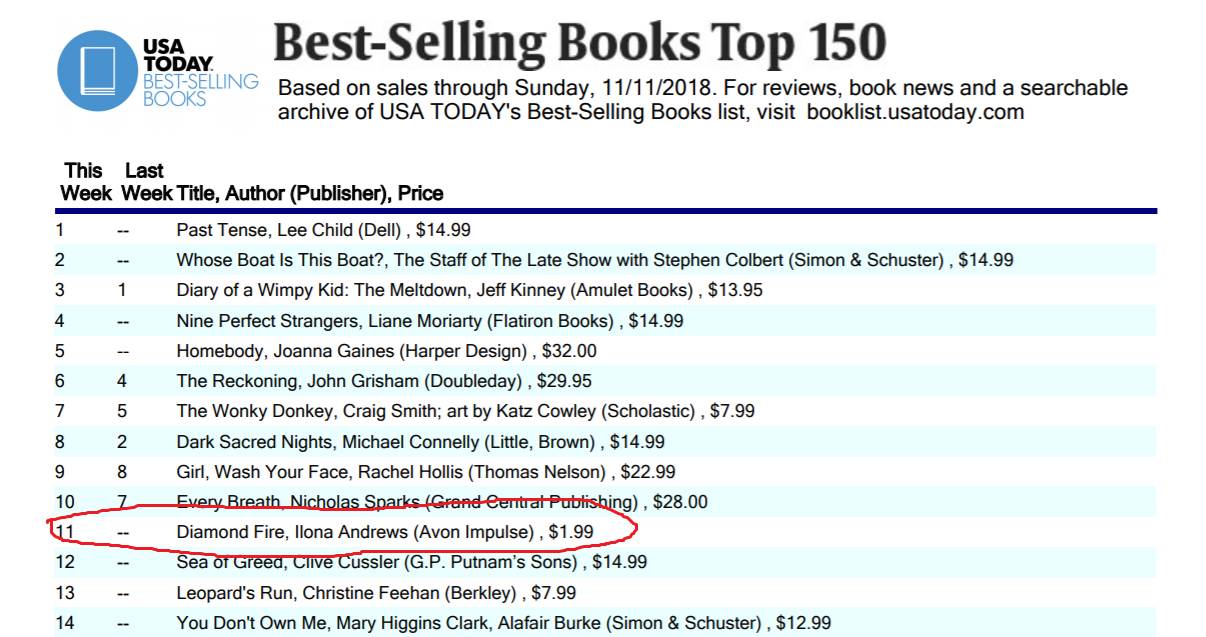Screen dimensions: 1206x637
Task: Click the This Week column header
Action: 85,182
